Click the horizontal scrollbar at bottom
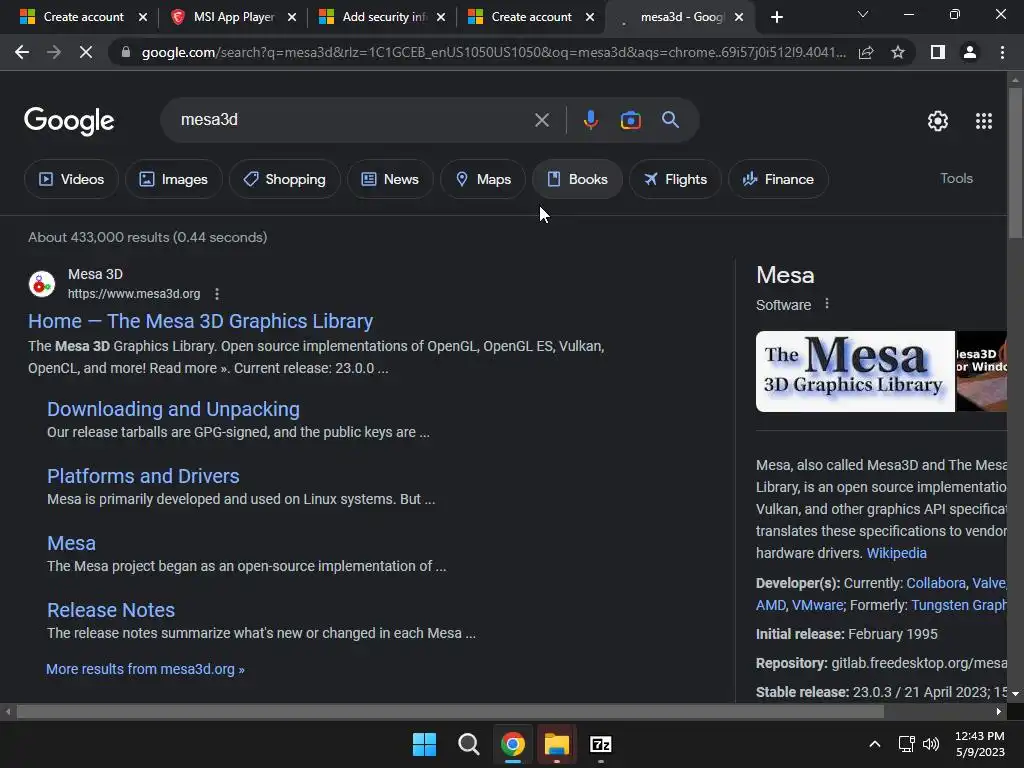The height and width of the screenshot is (768, 1024). [x=449, y=711]
